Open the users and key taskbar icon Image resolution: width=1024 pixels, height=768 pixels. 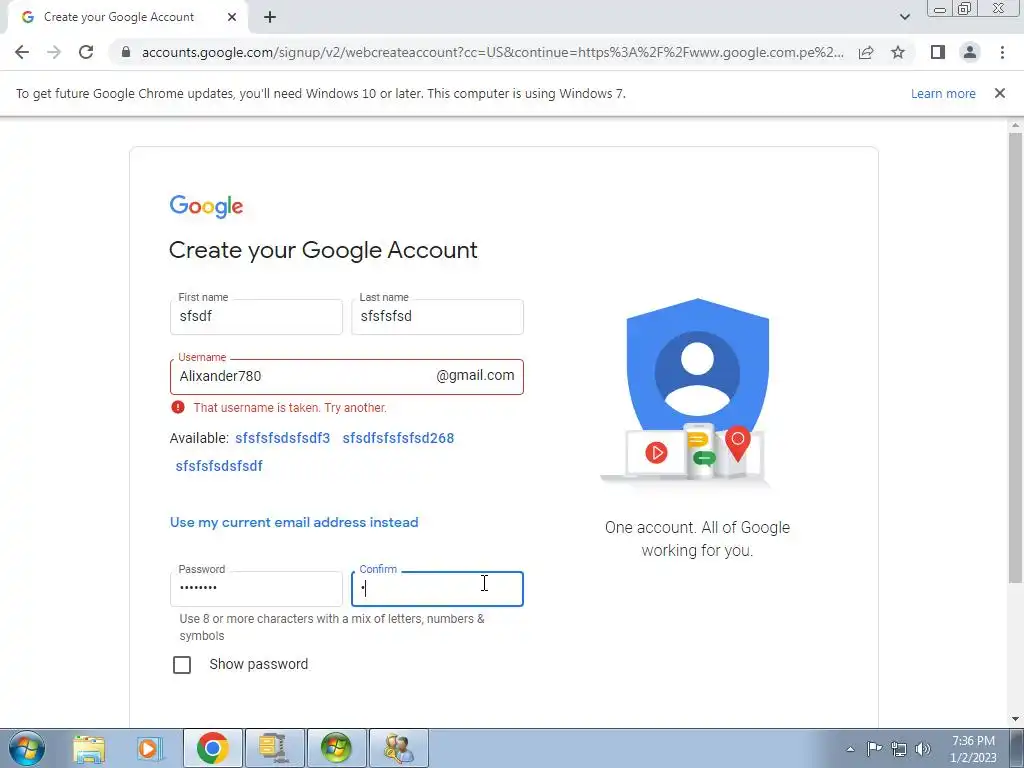398,748
